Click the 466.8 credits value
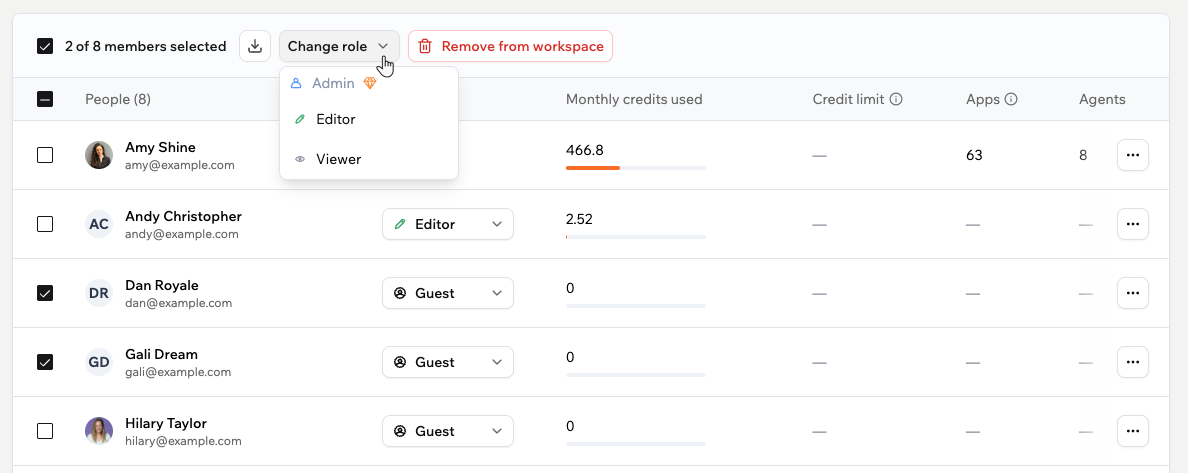 (585, 150)
